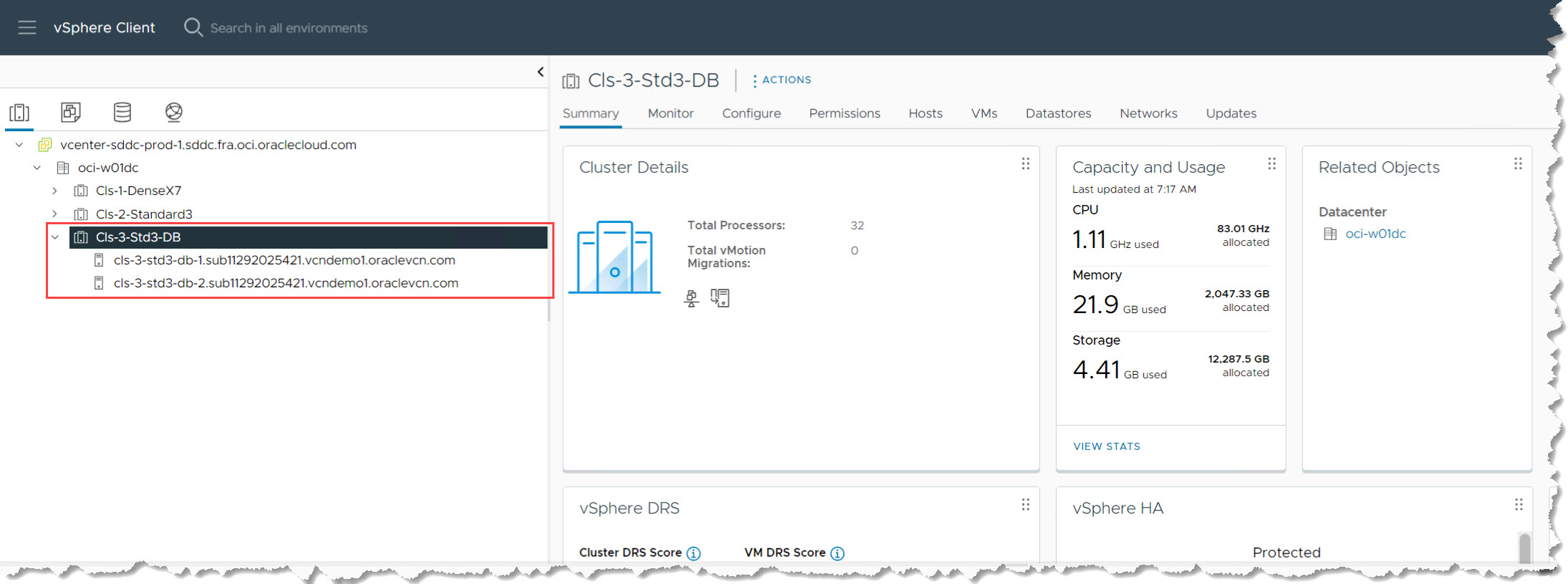Click vSphere DRS card drag handle
Screen dimensions: 1568x584
(x=1026, y=505)
